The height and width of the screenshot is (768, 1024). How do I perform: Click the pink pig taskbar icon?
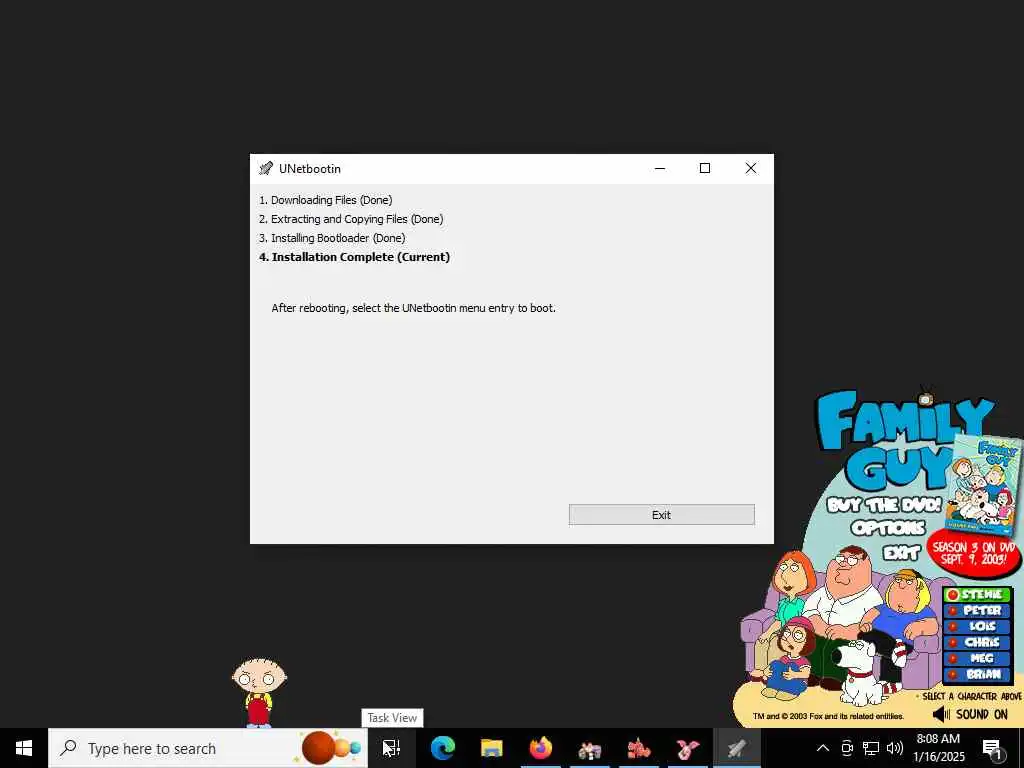688,748
